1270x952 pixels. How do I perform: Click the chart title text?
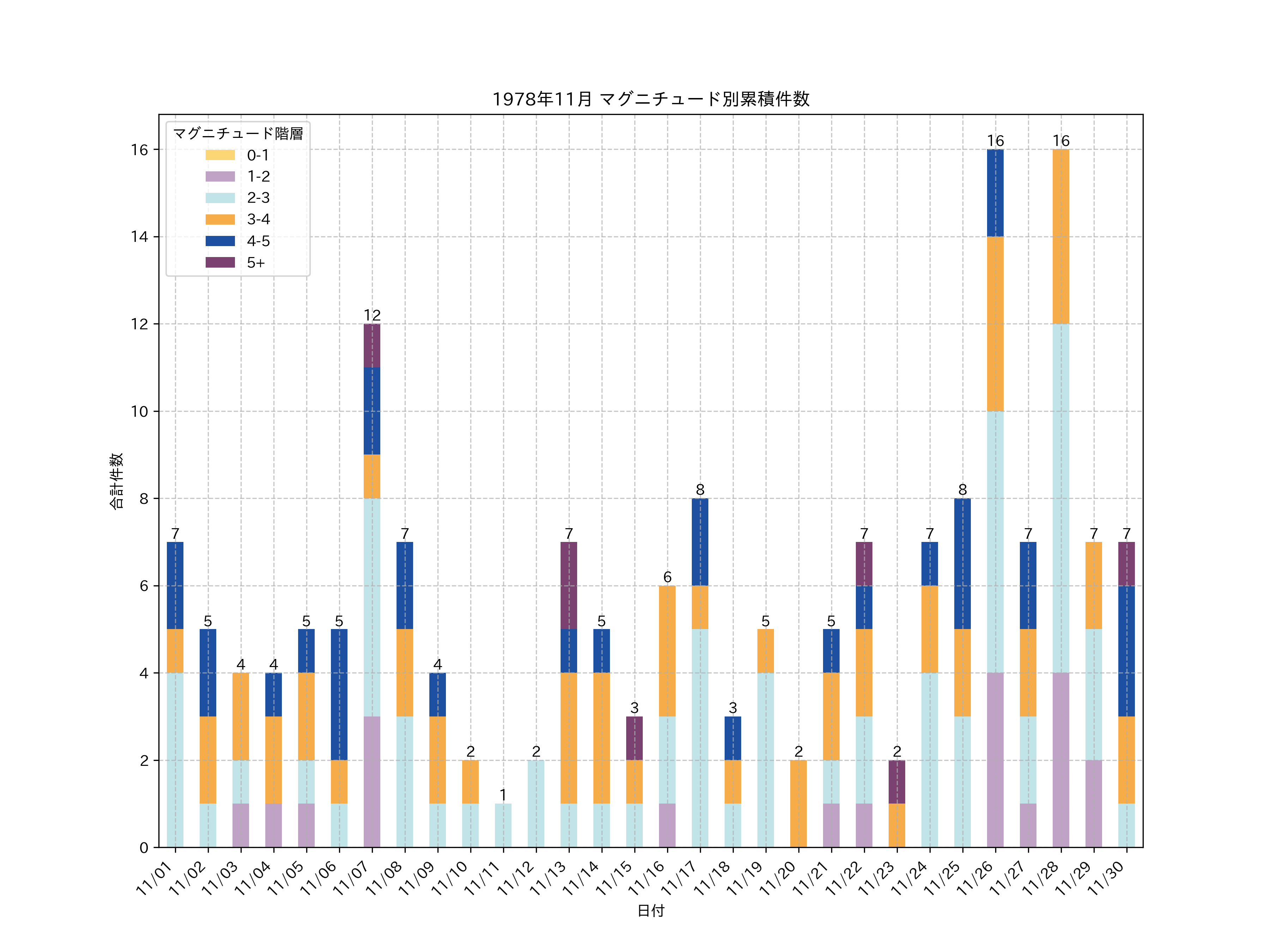[x=651, y=99]
